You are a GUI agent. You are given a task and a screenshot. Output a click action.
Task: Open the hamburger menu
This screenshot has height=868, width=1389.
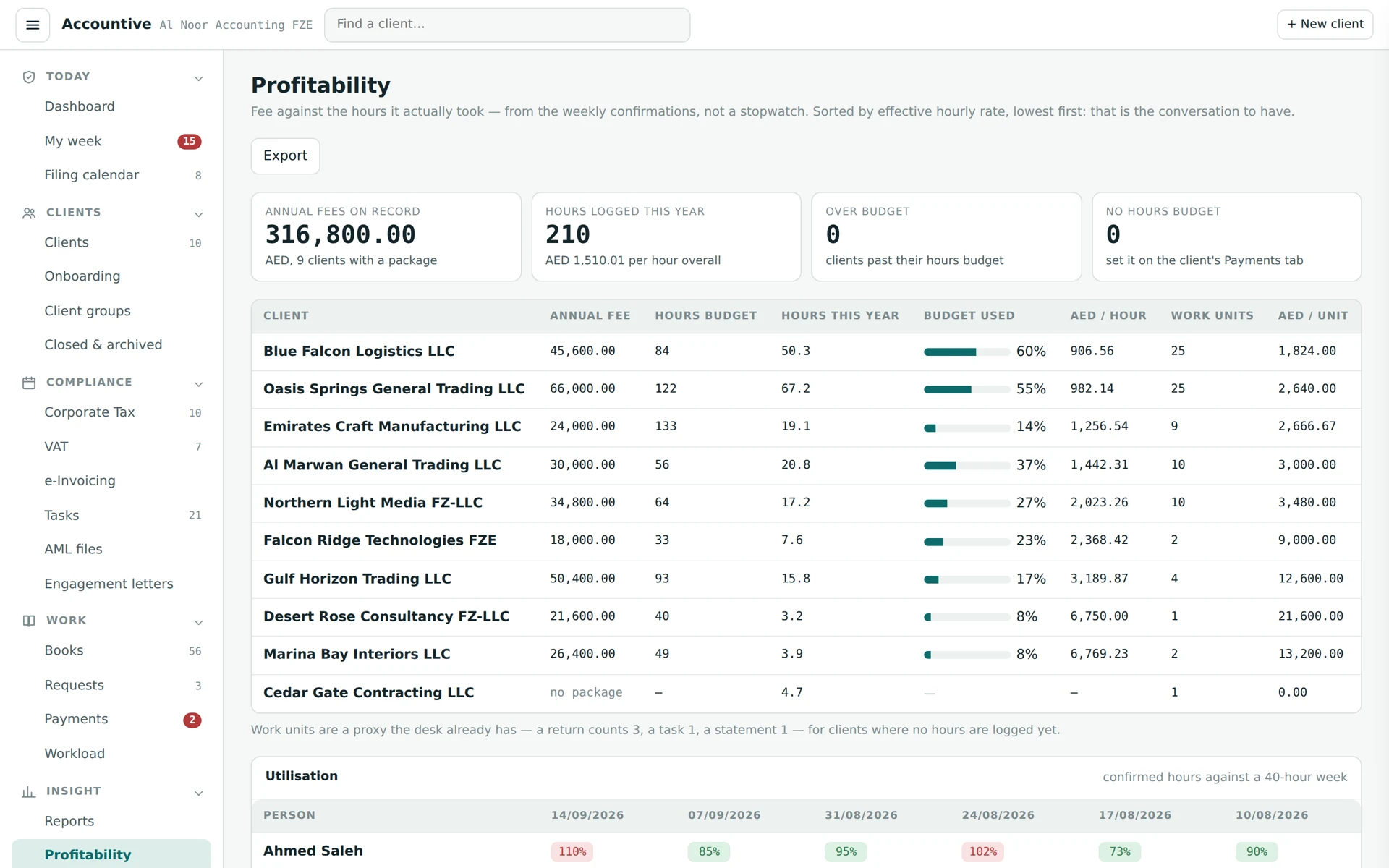(33, 25)
